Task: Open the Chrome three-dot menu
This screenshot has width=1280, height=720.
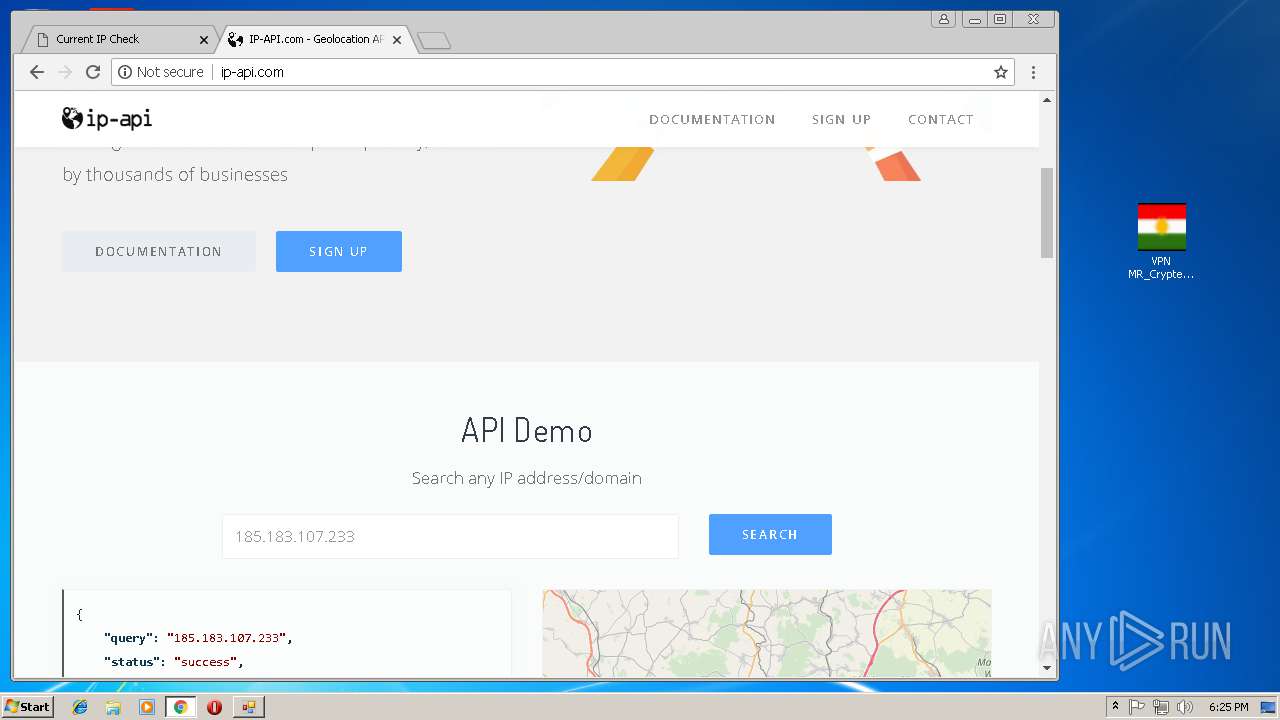Action: (x=1033, y=72)
